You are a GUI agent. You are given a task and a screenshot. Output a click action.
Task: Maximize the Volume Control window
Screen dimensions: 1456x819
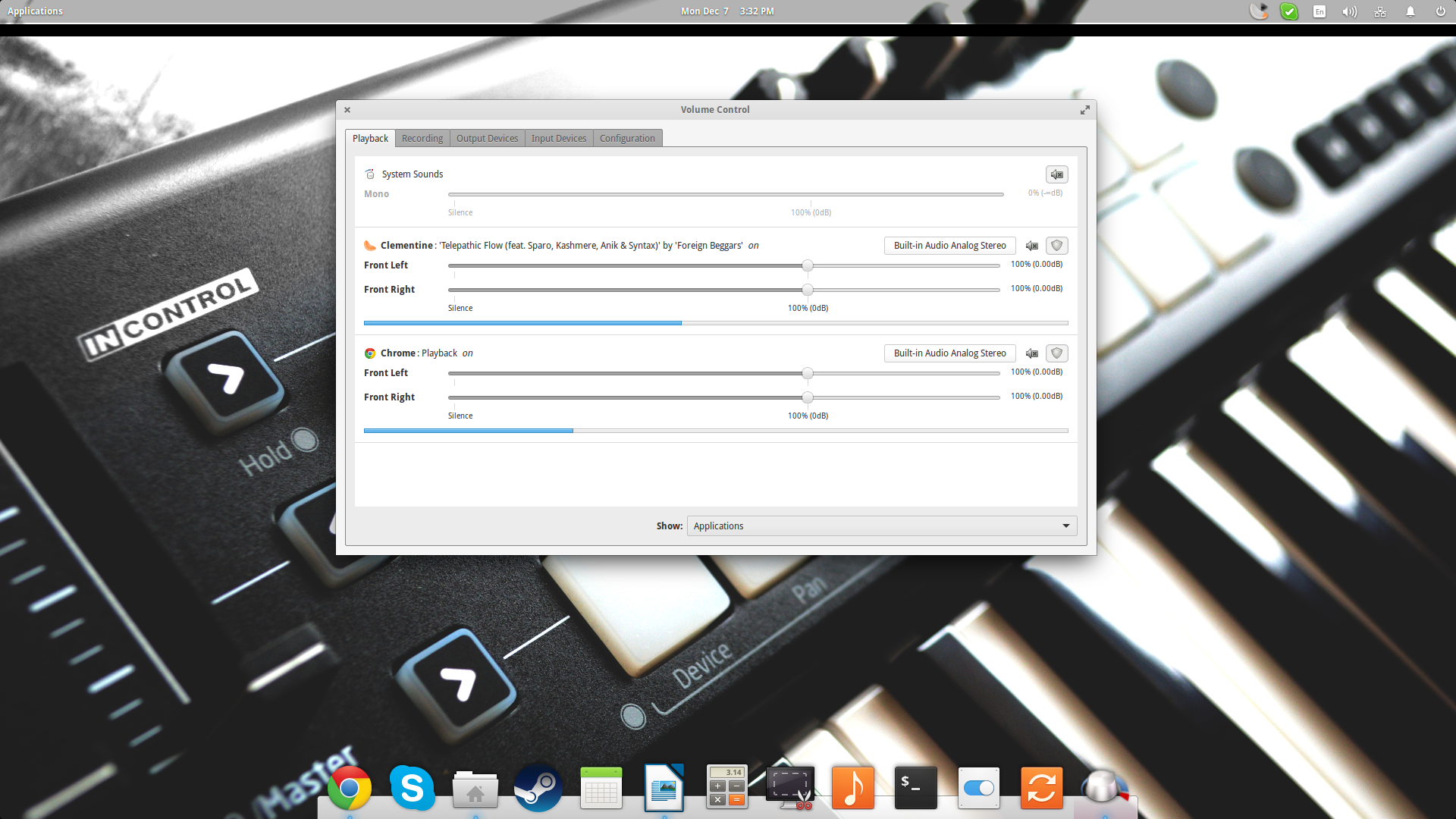click(x=1085, y=110)
